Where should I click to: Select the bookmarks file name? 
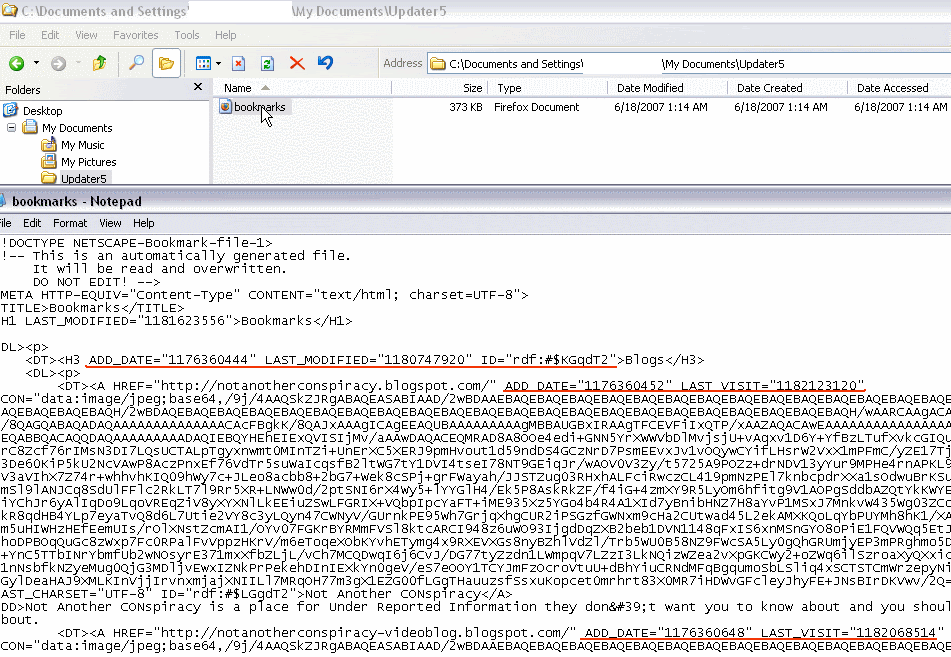click(x=260, y=107)
